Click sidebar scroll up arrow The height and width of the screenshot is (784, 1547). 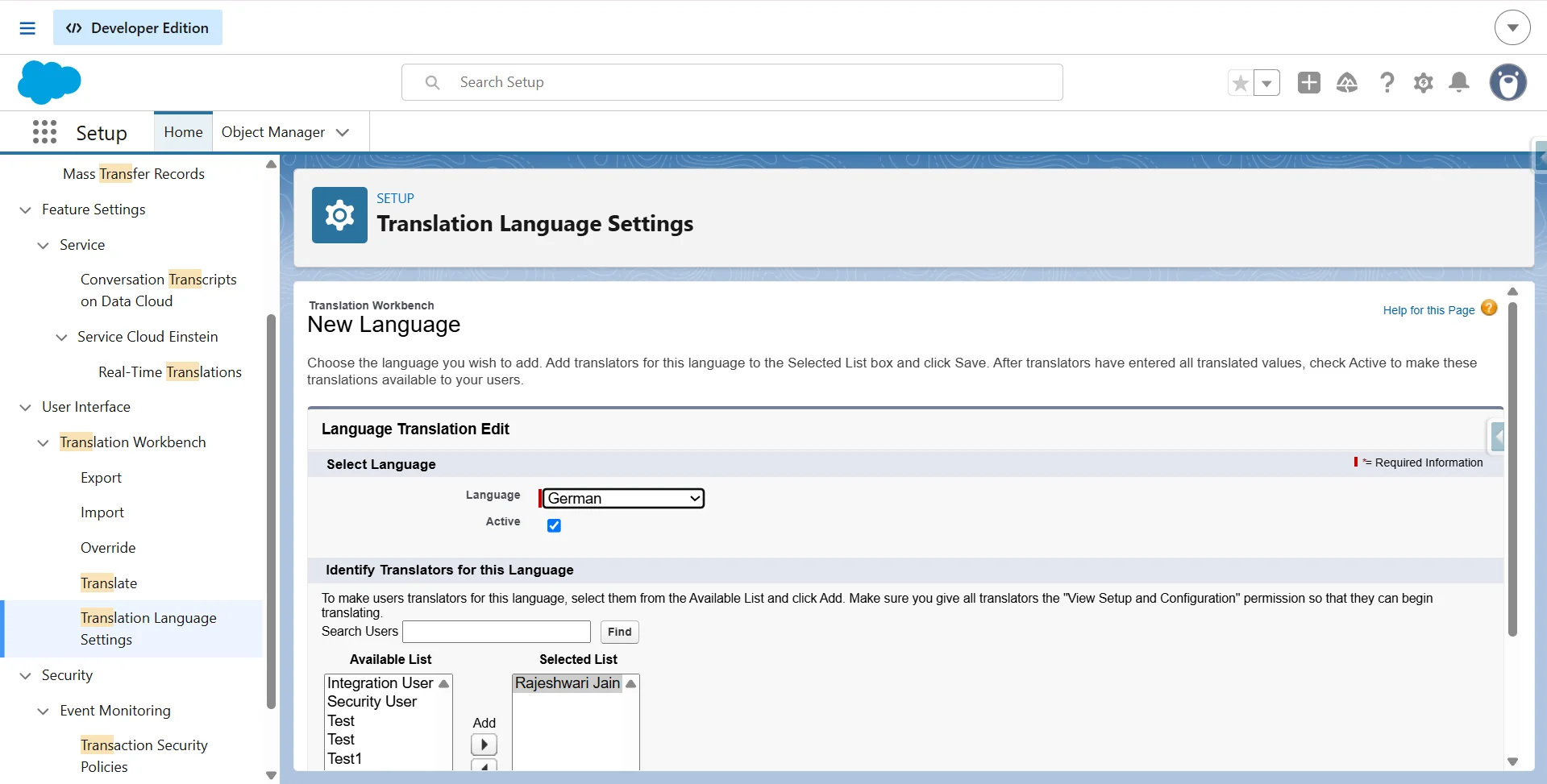point(271,164)
